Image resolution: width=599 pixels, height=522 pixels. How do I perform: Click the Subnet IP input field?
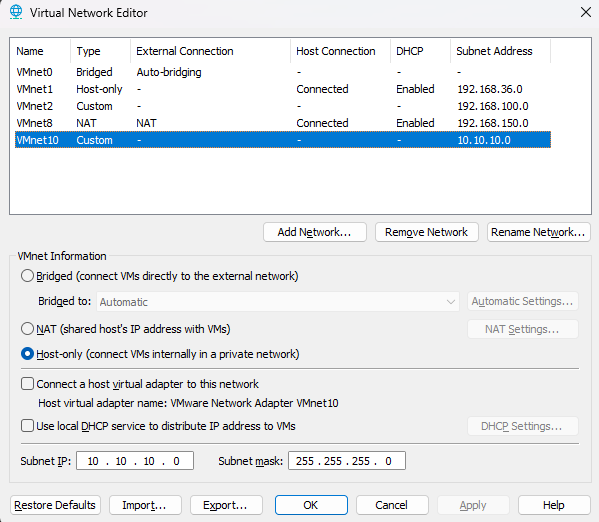pyautogui.click(x=135, y=461)
